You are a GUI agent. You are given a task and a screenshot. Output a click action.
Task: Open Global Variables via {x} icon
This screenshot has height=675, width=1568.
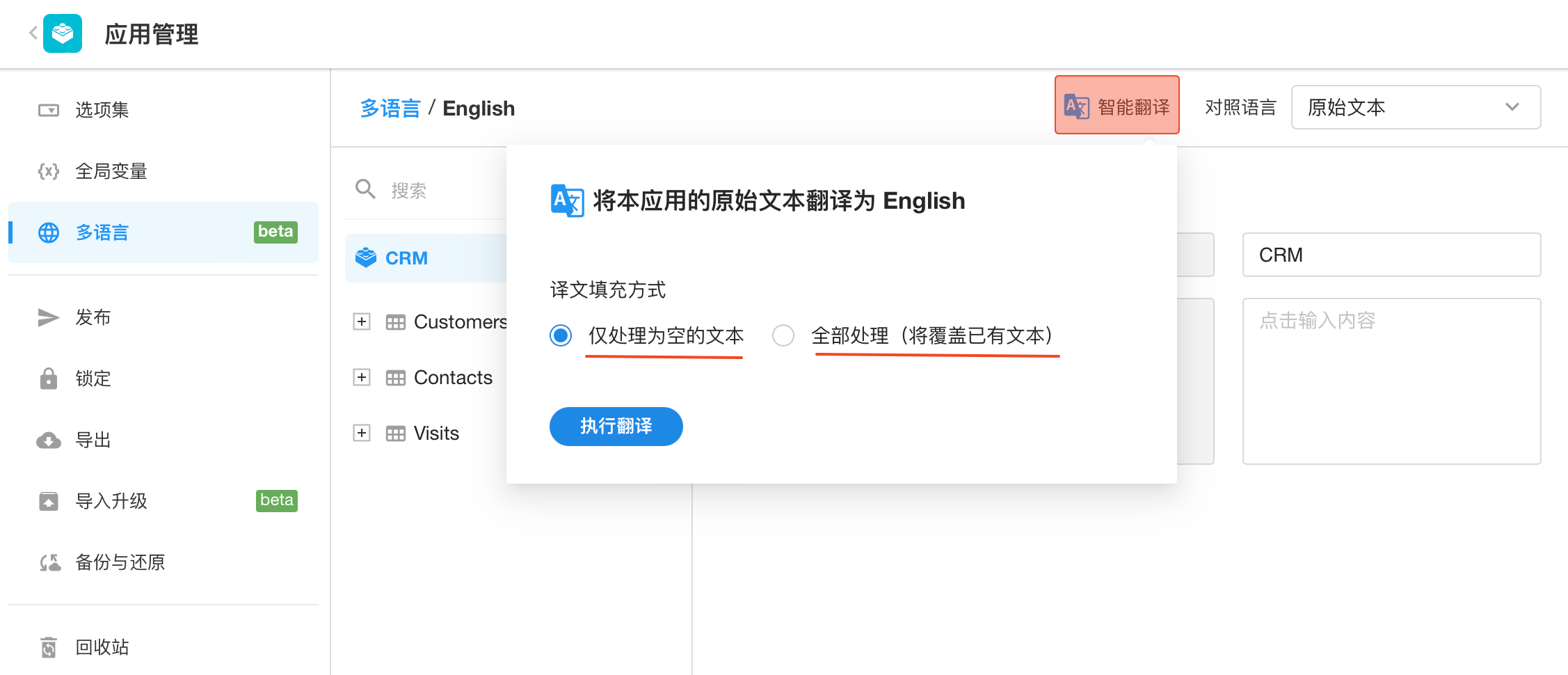[x=48, y=171]
